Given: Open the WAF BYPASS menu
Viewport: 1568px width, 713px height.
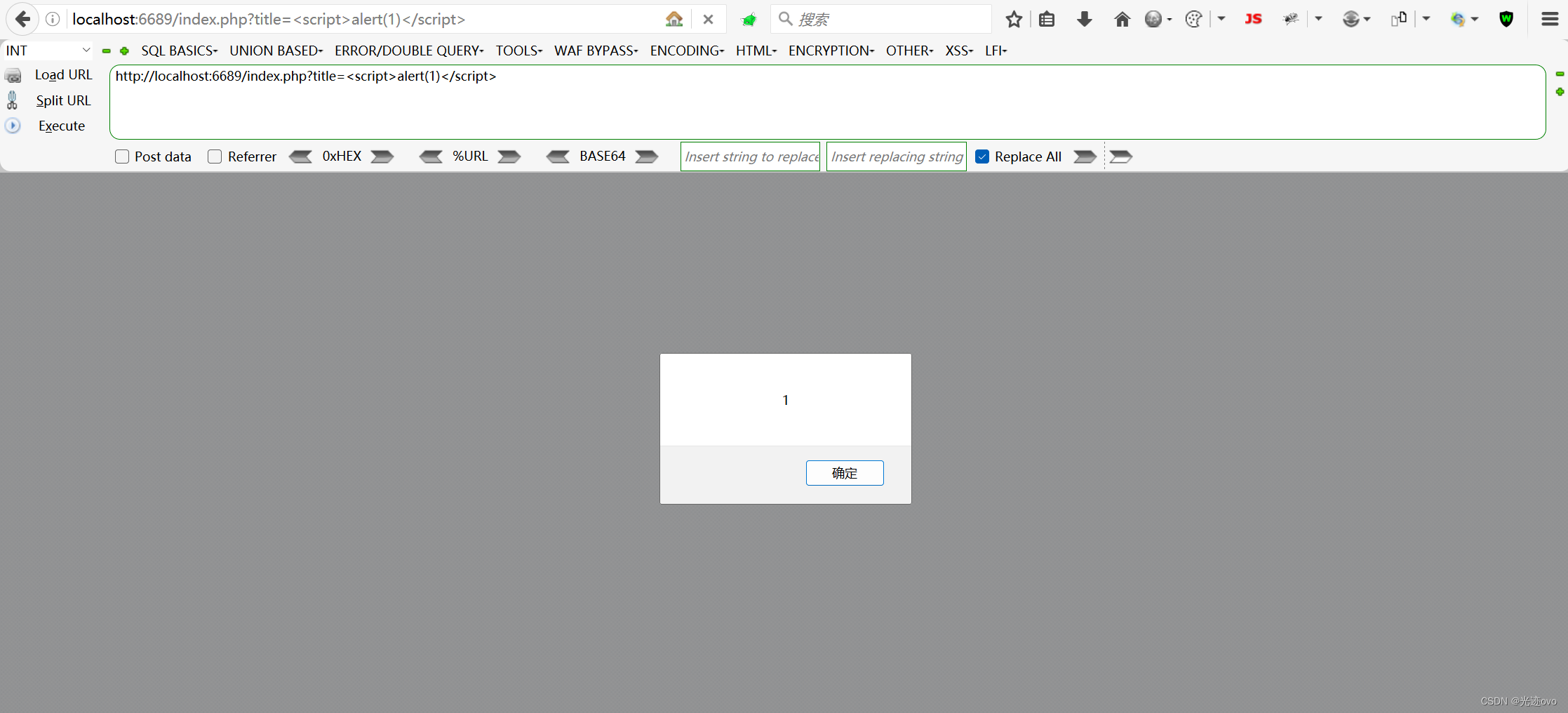Looking at the screenshot, I should (x=596, y=51).
